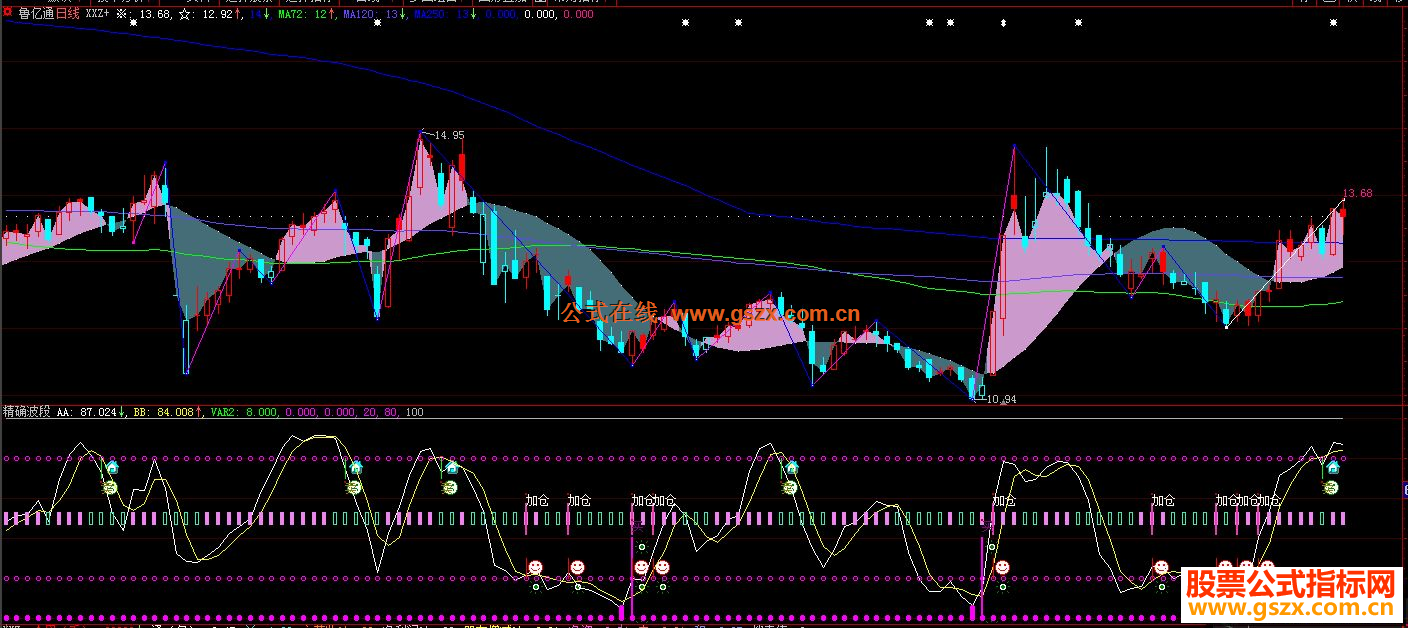Click the round icon under the last house
The height and width of the screenshot is (628, 1408).
1331,487
